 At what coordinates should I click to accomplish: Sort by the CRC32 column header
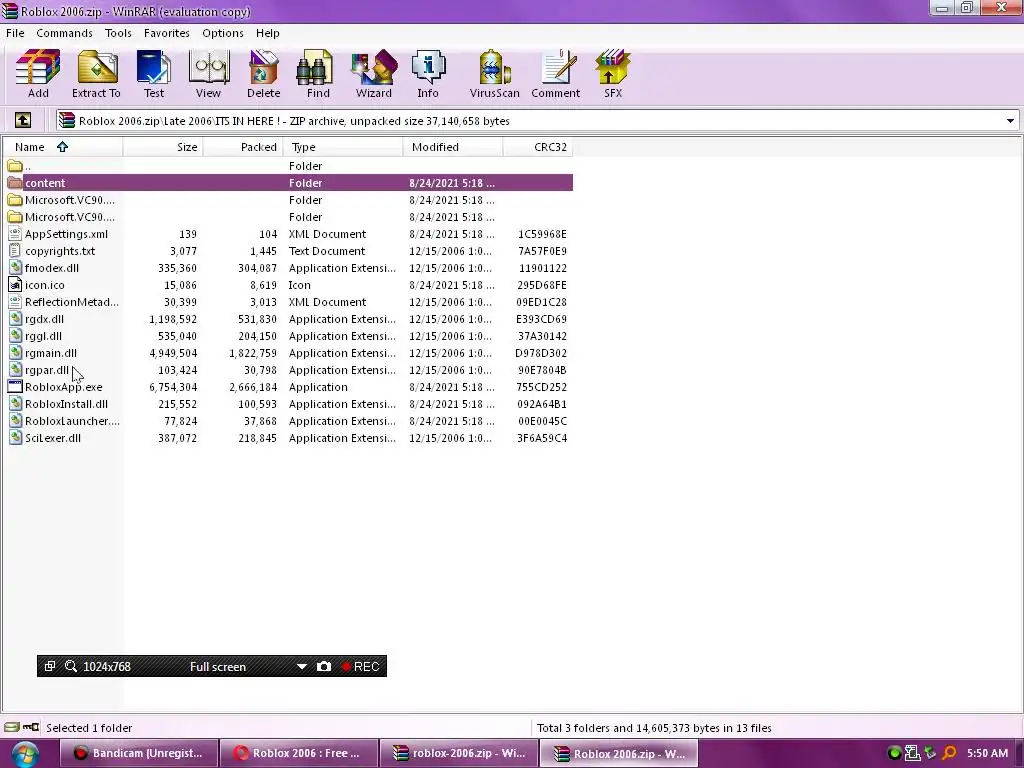pos(538,147)
